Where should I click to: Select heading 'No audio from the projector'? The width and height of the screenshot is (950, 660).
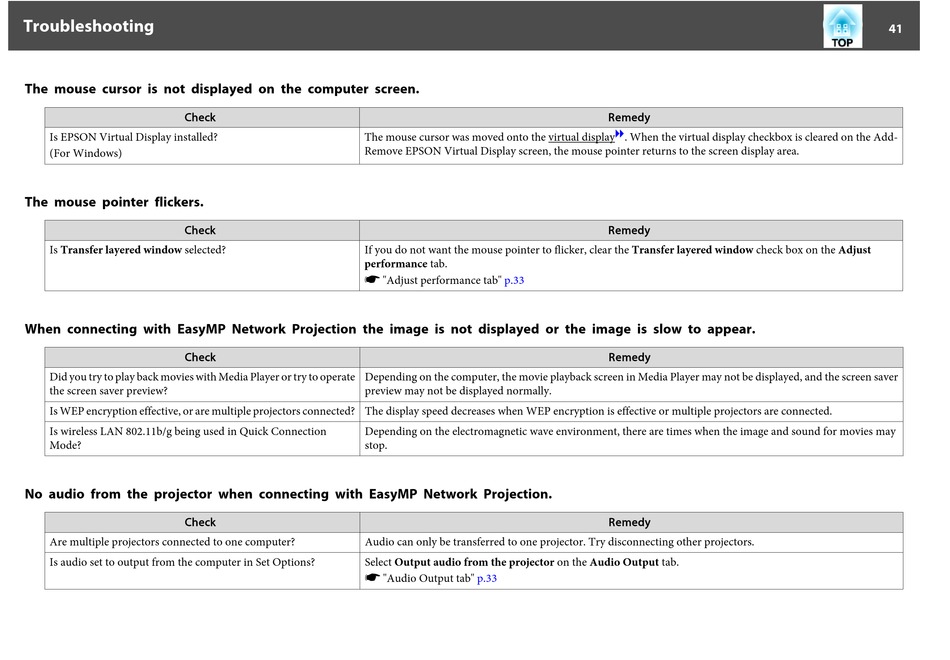(x=288, y=494)
